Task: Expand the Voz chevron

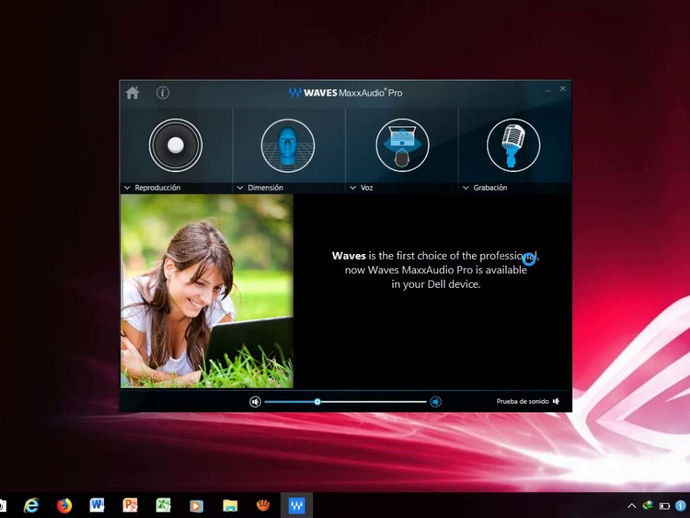Action: click(353, 188)
